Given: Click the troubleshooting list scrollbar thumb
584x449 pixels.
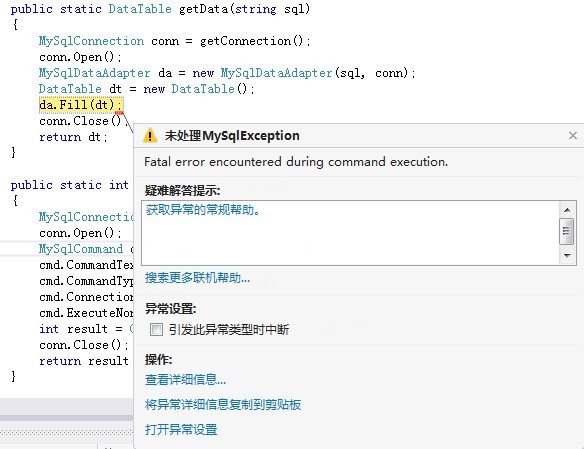Looking at the screenshot, I should pyautogui.click(x=566, y=231).
